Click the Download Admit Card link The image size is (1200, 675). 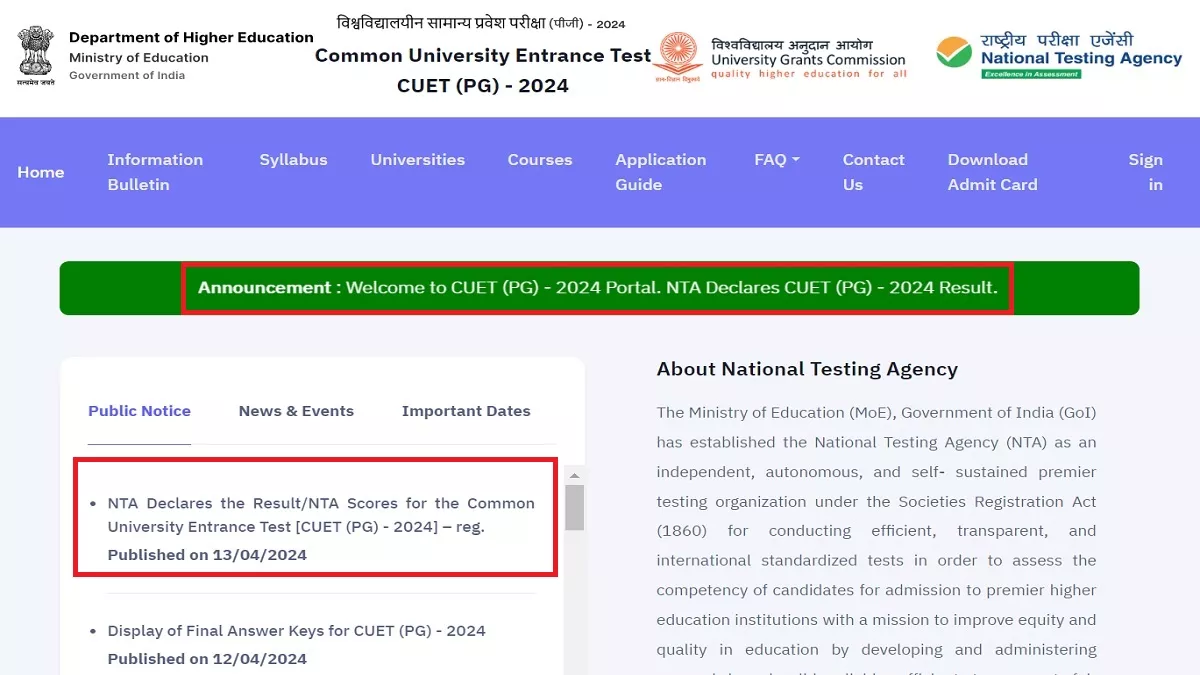click(993, 172)
